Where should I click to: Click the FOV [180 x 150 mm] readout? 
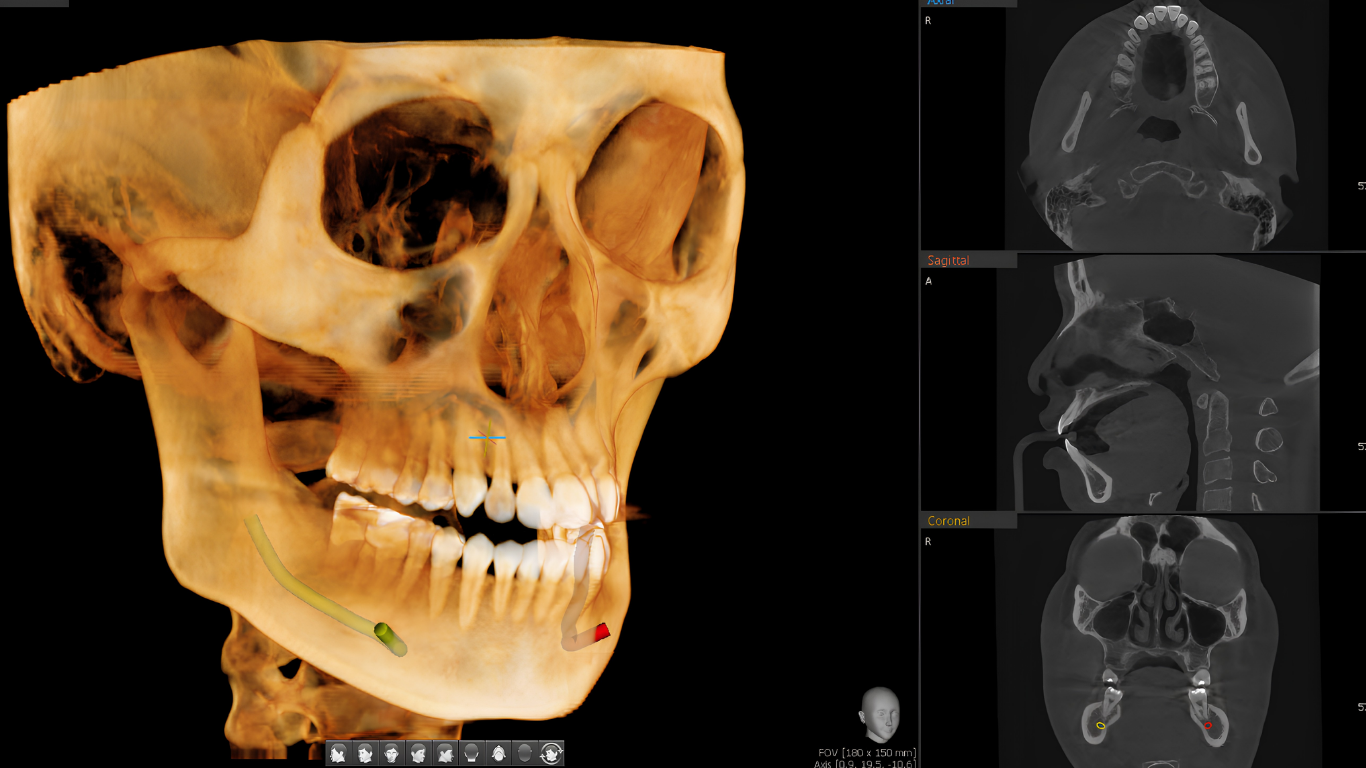866,752
